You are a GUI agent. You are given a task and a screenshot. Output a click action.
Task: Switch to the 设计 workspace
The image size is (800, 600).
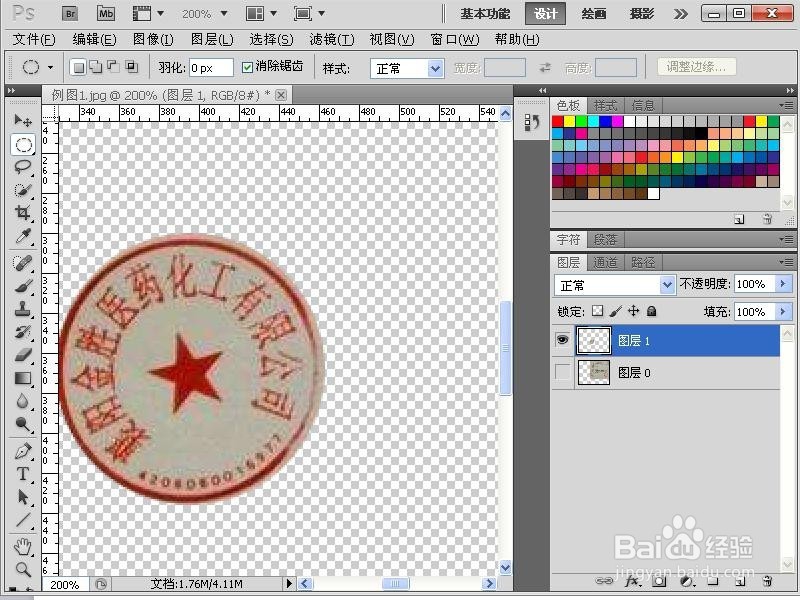(x=545, y=14)
